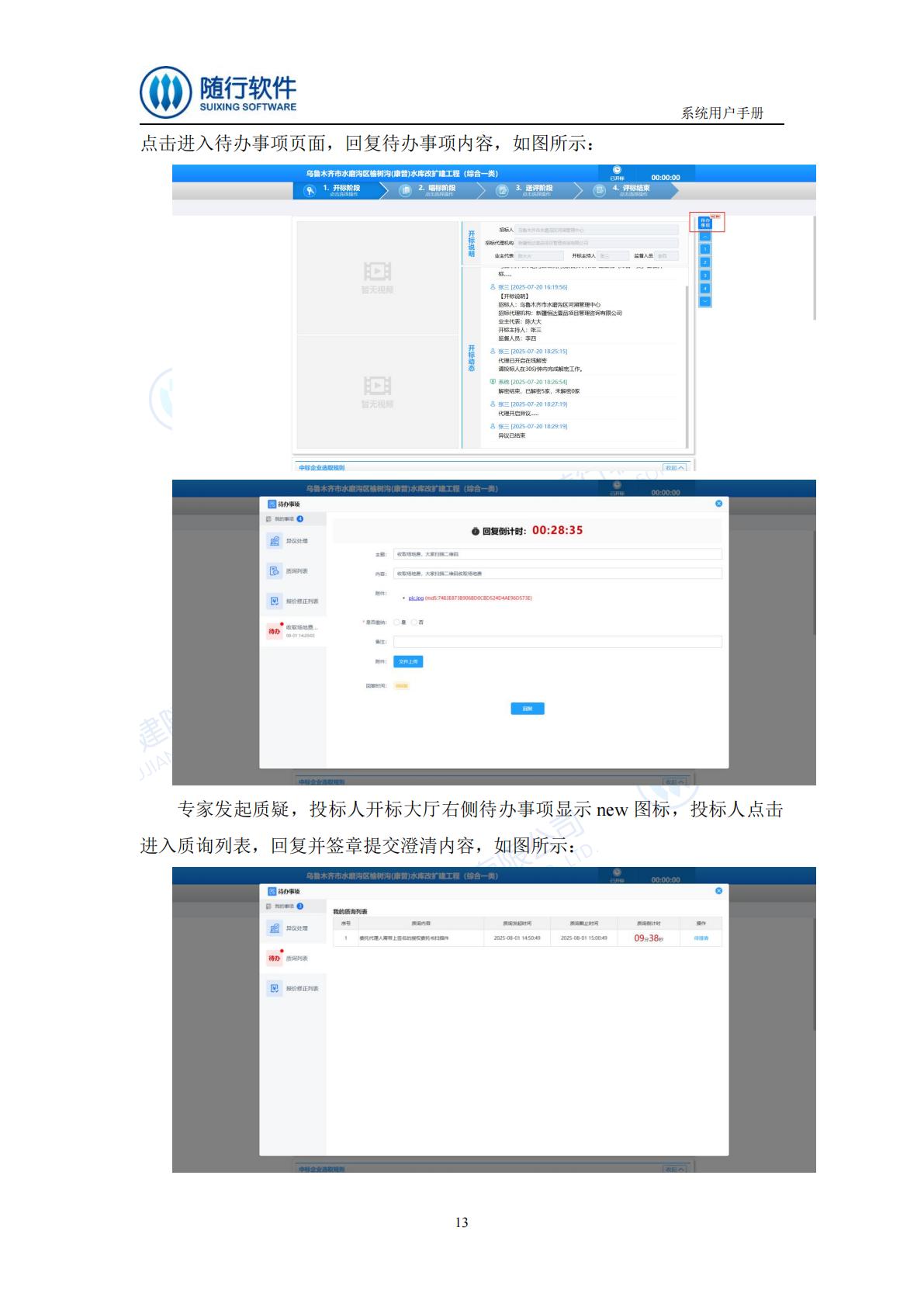This screenshot has height=1307, width=924.
Task: Click the 待澄清 link in 我的质询列表
Action: [701, 938]
